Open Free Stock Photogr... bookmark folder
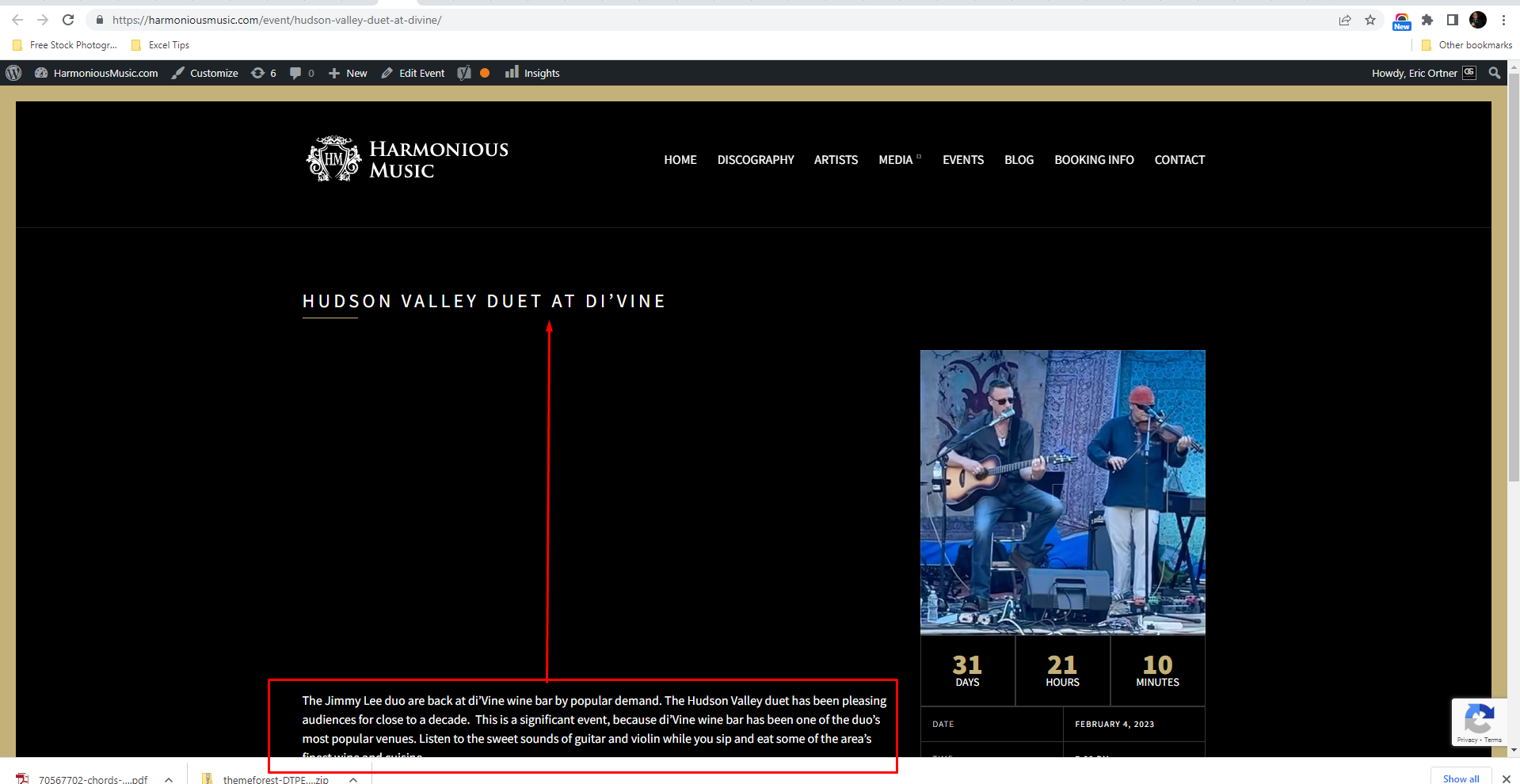Image resolution: width=1520 pixels, height=784 pixels. tap(65, 45)
